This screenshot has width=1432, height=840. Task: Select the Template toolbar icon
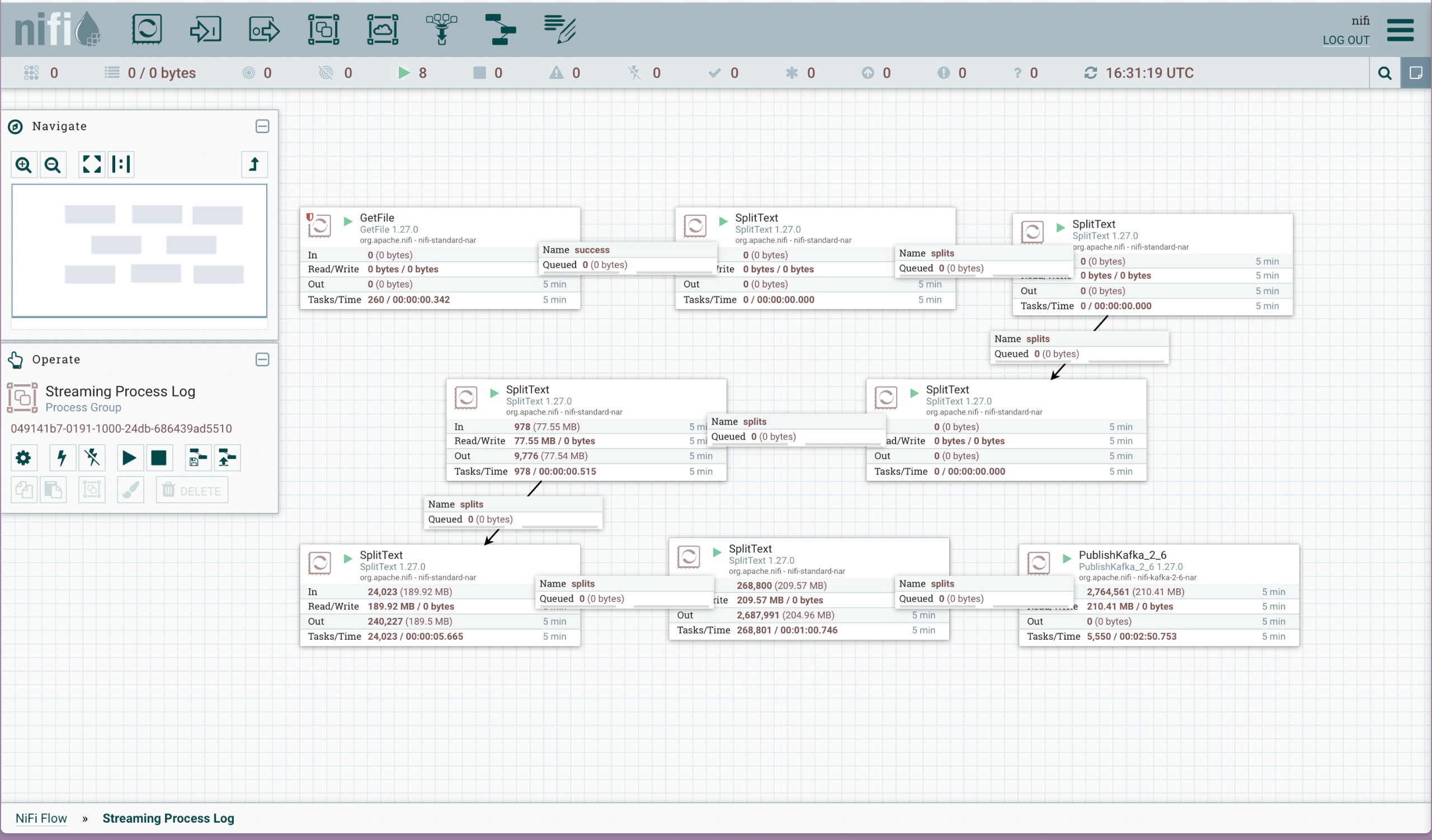coord(501,29)
